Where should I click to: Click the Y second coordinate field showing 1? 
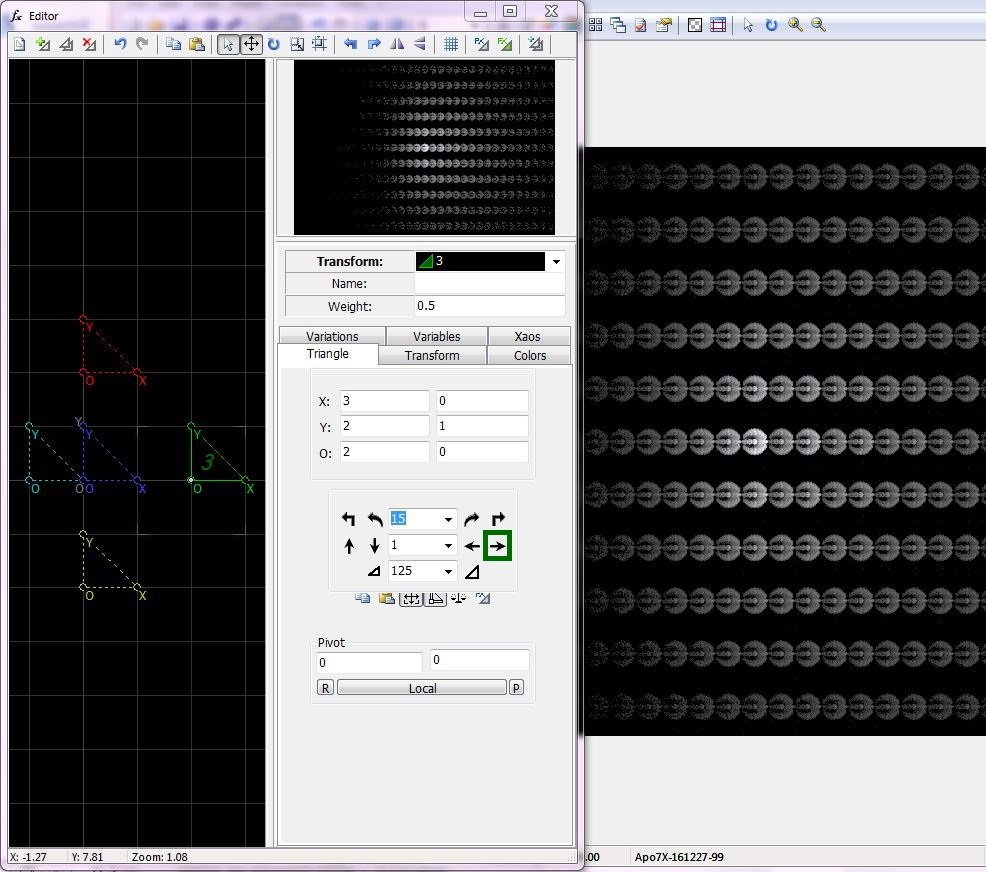click(482, 426)
